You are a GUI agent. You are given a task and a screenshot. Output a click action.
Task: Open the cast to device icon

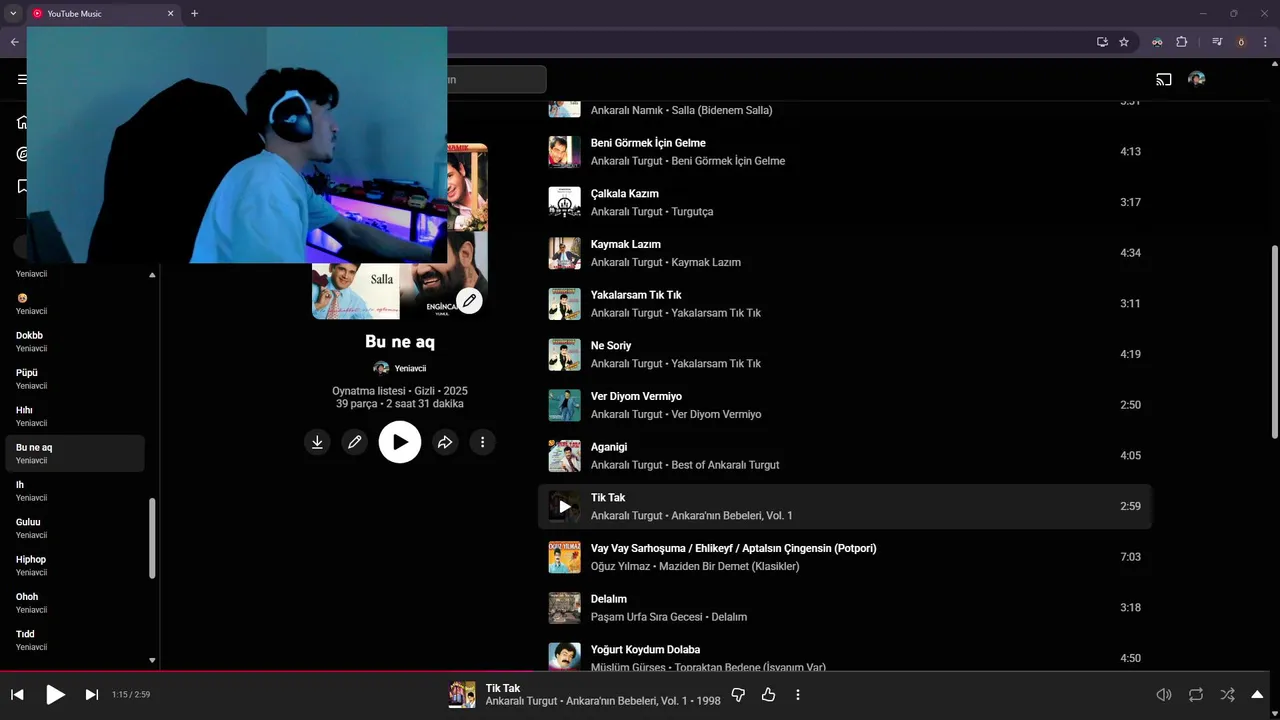point(1164,79)
